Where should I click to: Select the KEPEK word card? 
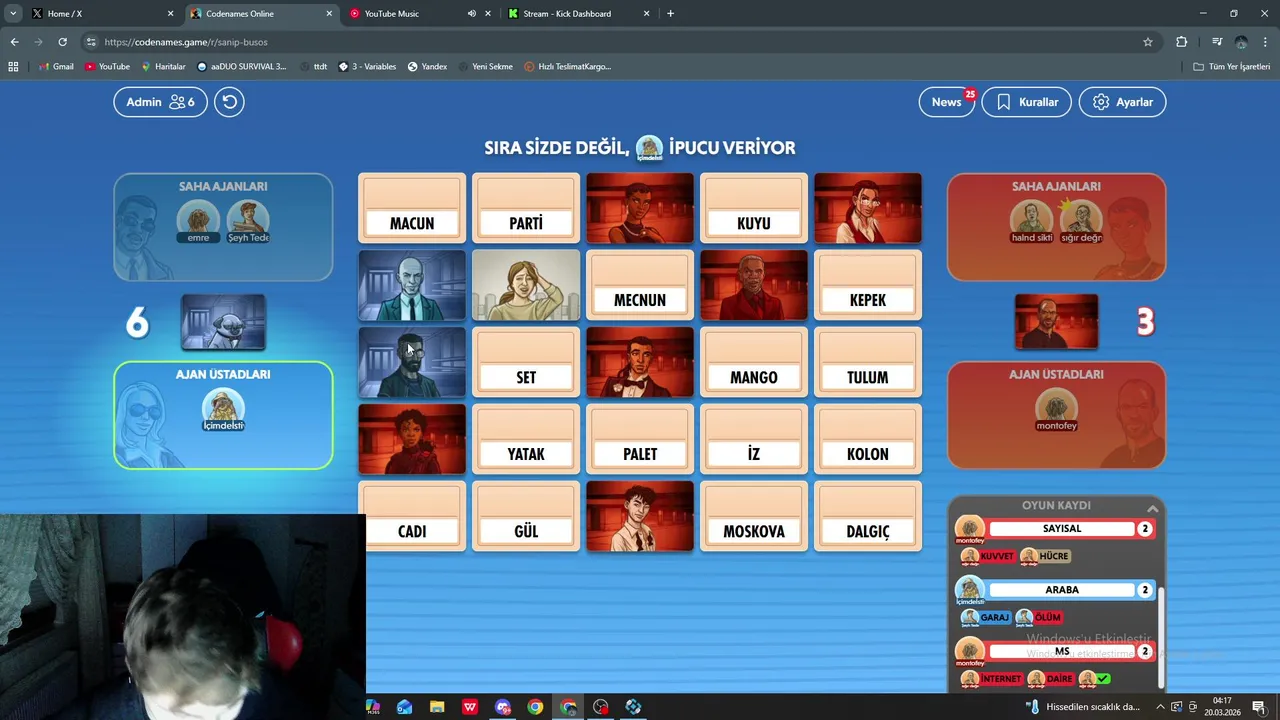868,285
